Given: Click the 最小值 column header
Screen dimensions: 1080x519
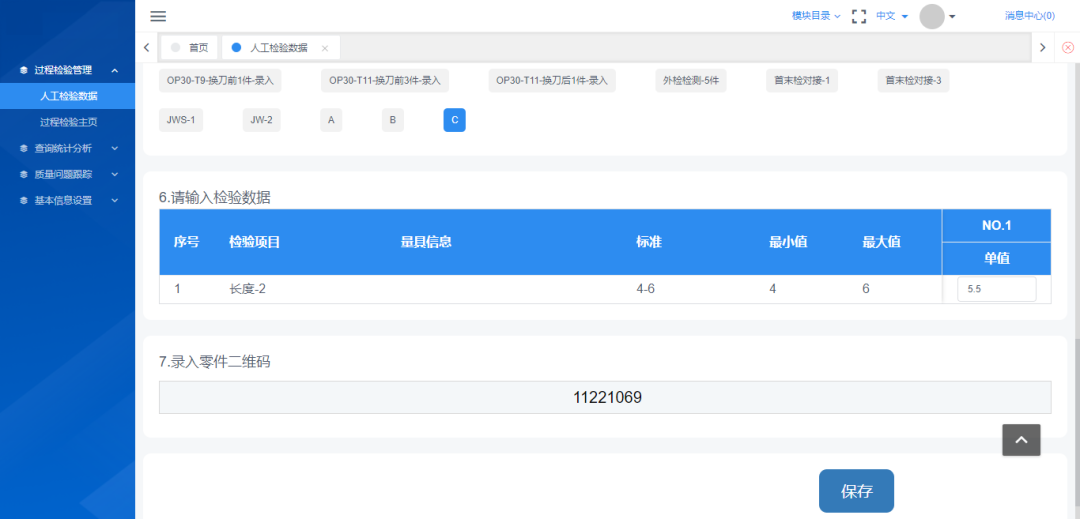Looking at the screenshot, I should tap(788, 242).
